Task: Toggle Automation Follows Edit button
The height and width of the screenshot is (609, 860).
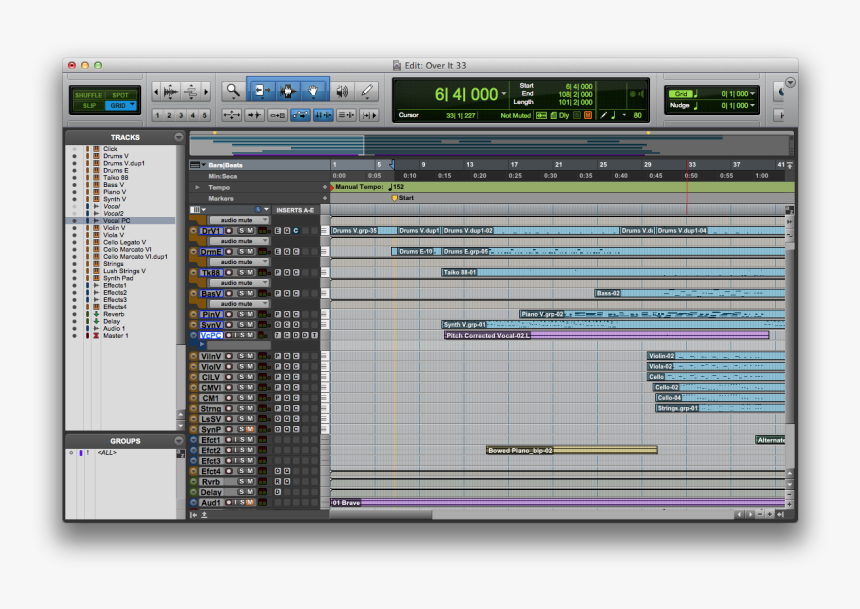Action: [x=301, y=115]
